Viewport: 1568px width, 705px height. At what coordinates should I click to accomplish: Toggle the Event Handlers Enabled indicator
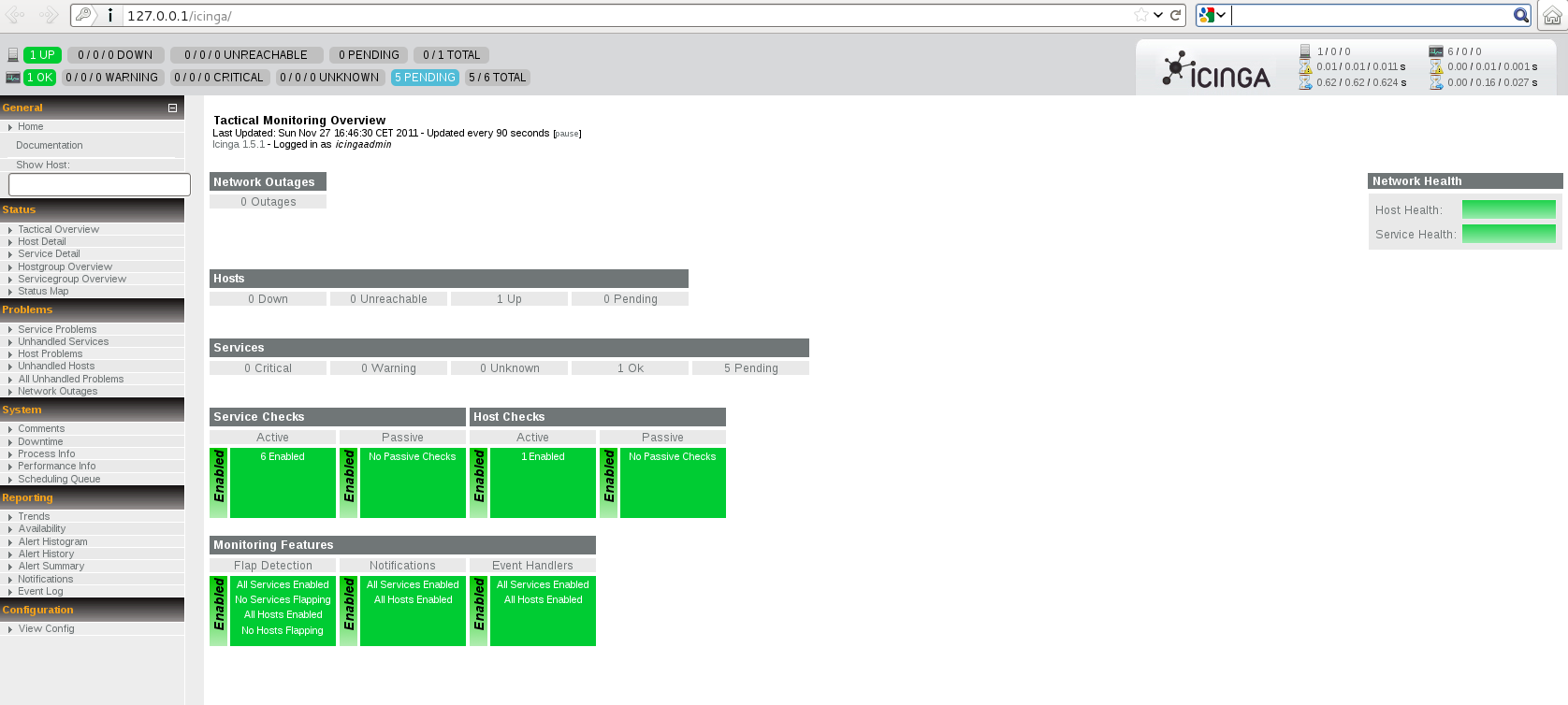479,611
